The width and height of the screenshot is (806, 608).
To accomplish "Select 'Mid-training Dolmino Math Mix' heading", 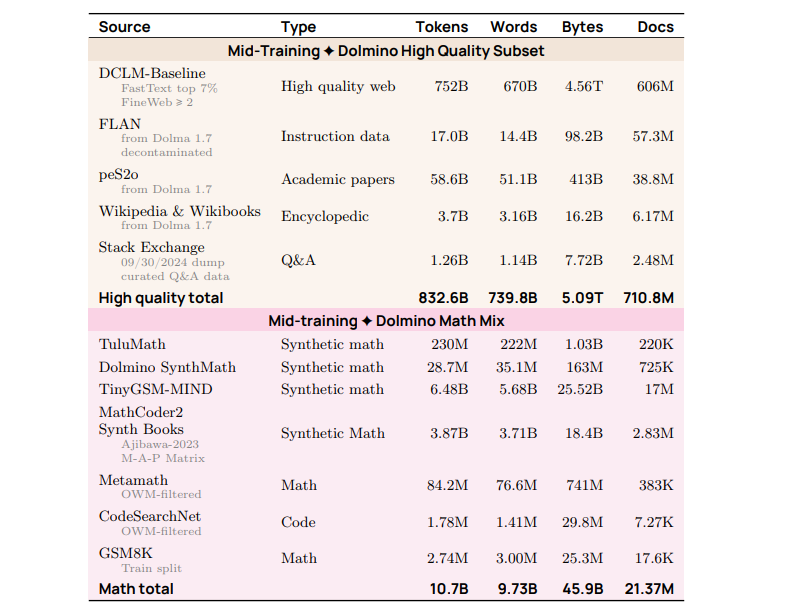I will [386, 321].
